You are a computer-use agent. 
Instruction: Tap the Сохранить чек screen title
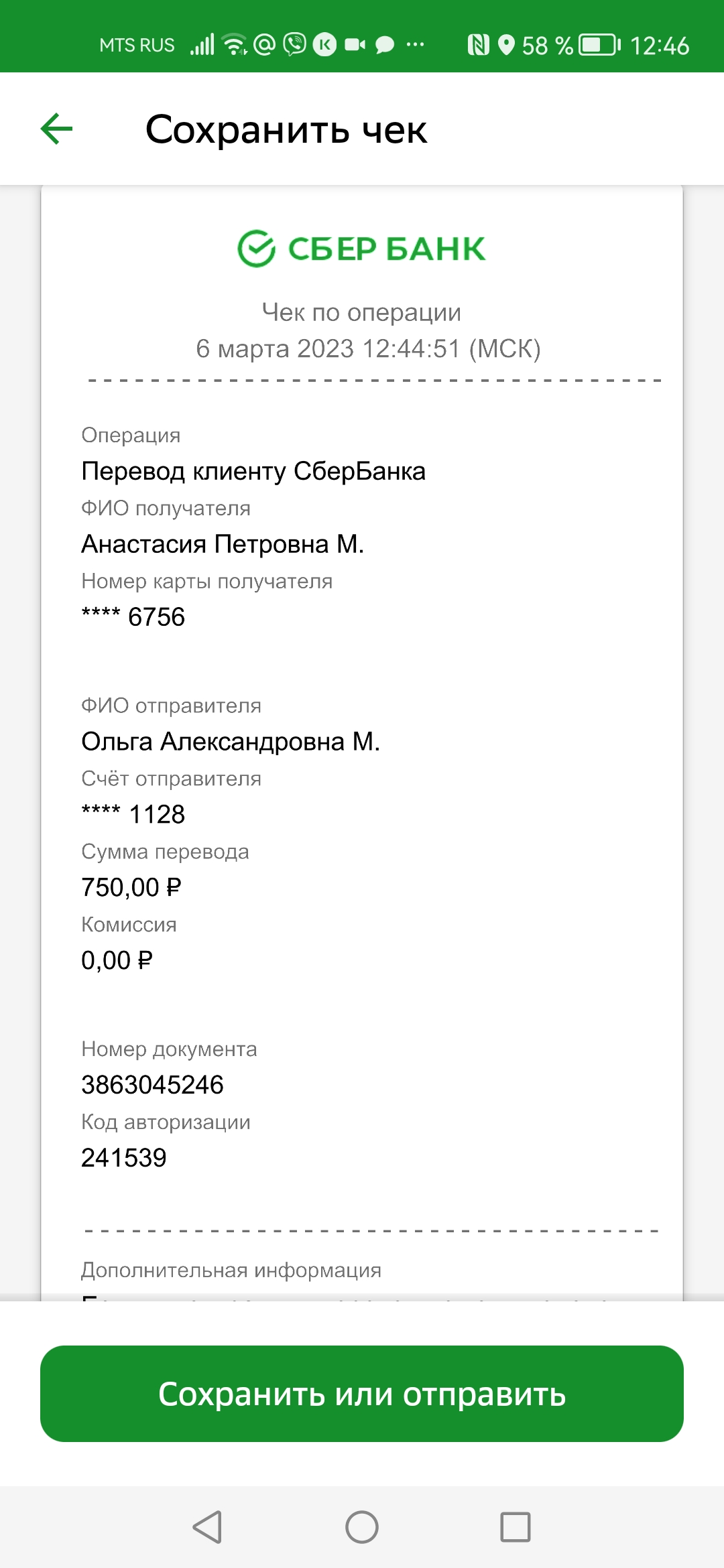pos(286,129)
